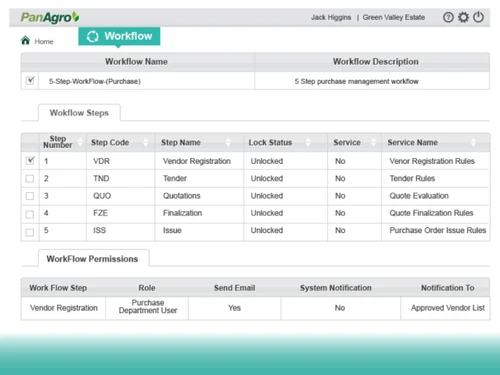Screen dimensions: 500x375
Task: Click Vendor Registration step name in steps table
Action: point(197,161)
